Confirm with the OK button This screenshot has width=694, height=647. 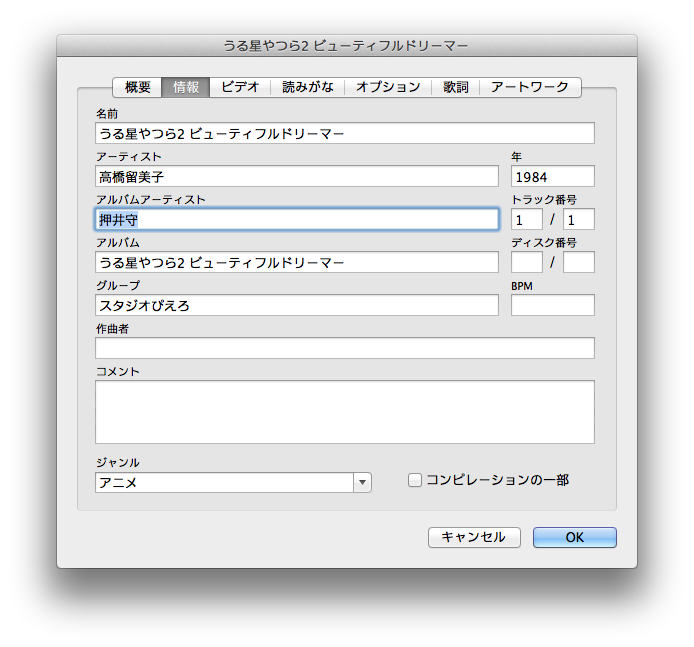coord(574,537)
